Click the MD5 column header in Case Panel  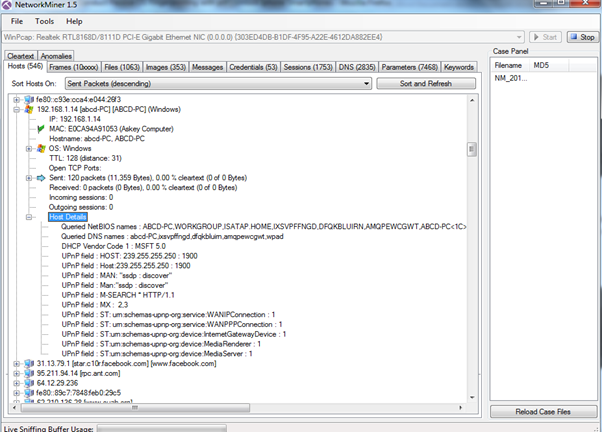click(548, 65)
